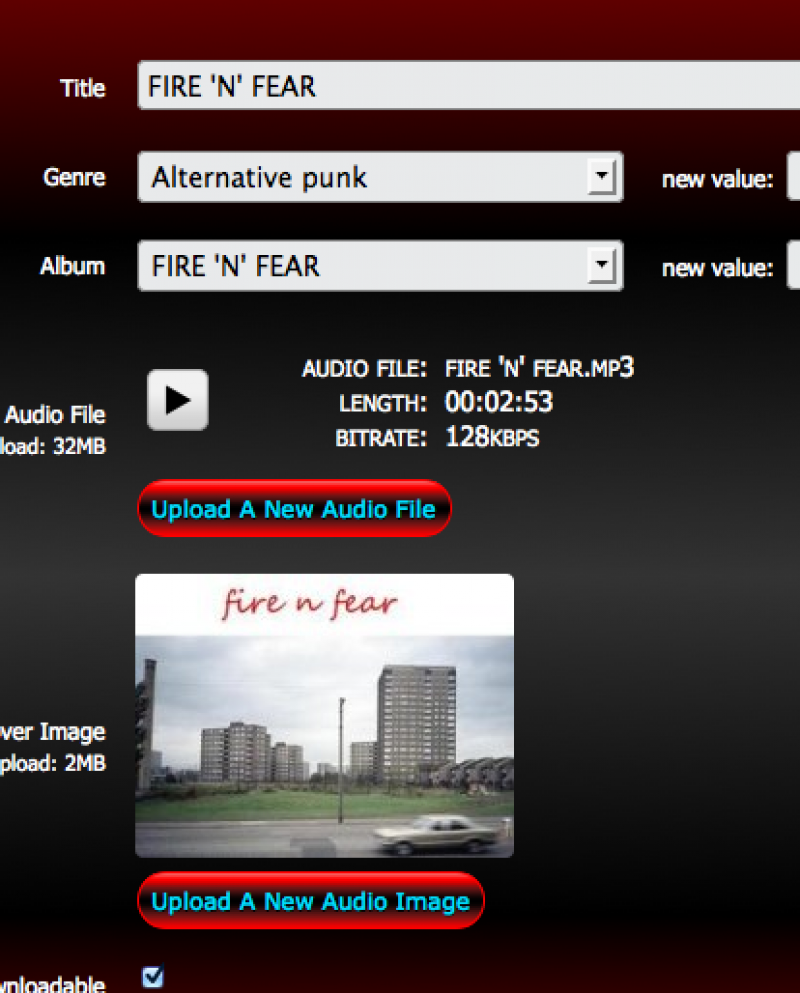This screenshot has width=800, height=993.
Task: Click the Genre field label
Action: pyautogui.click(x=74, y=177)
